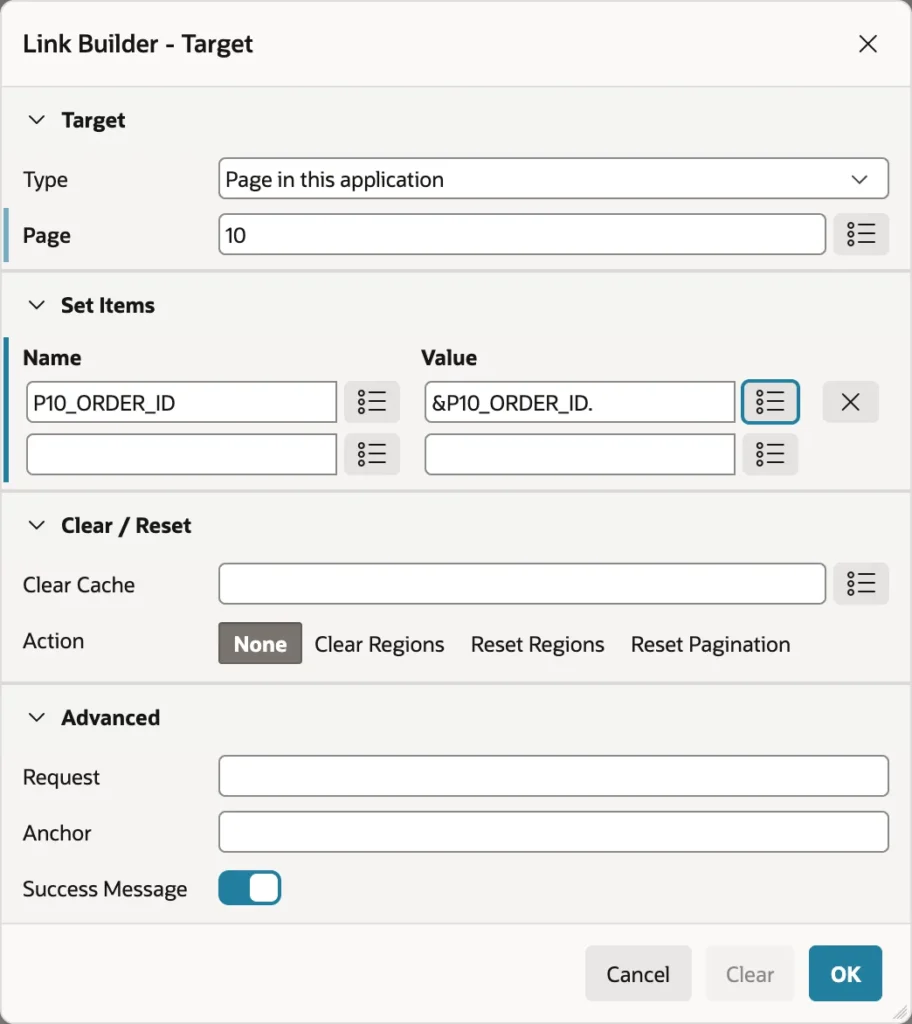Focus the Clear Cache field
Viewport: 912px width, 1024px height.
point(522,584)
